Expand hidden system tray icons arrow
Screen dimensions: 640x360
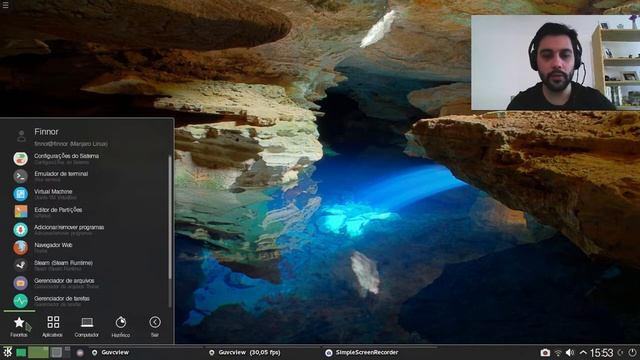(x=583, y=353)
